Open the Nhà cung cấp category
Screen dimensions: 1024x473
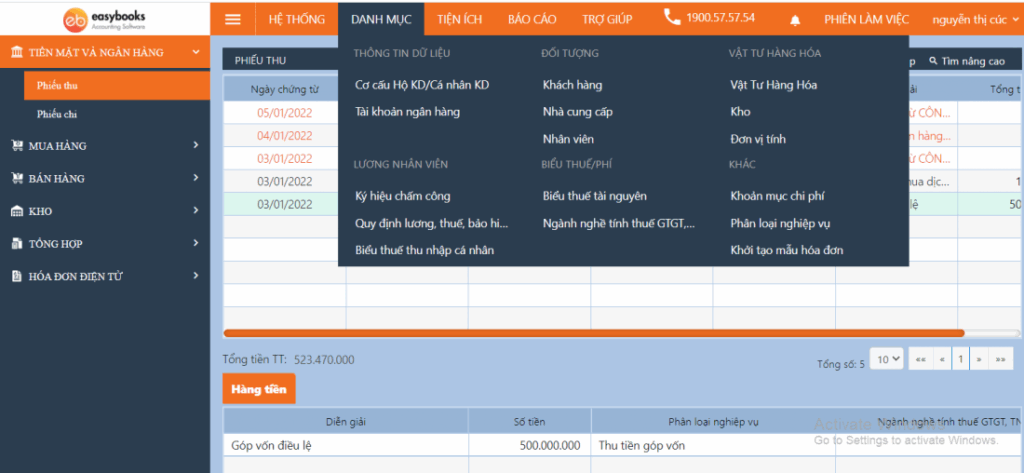coord(577,112)
